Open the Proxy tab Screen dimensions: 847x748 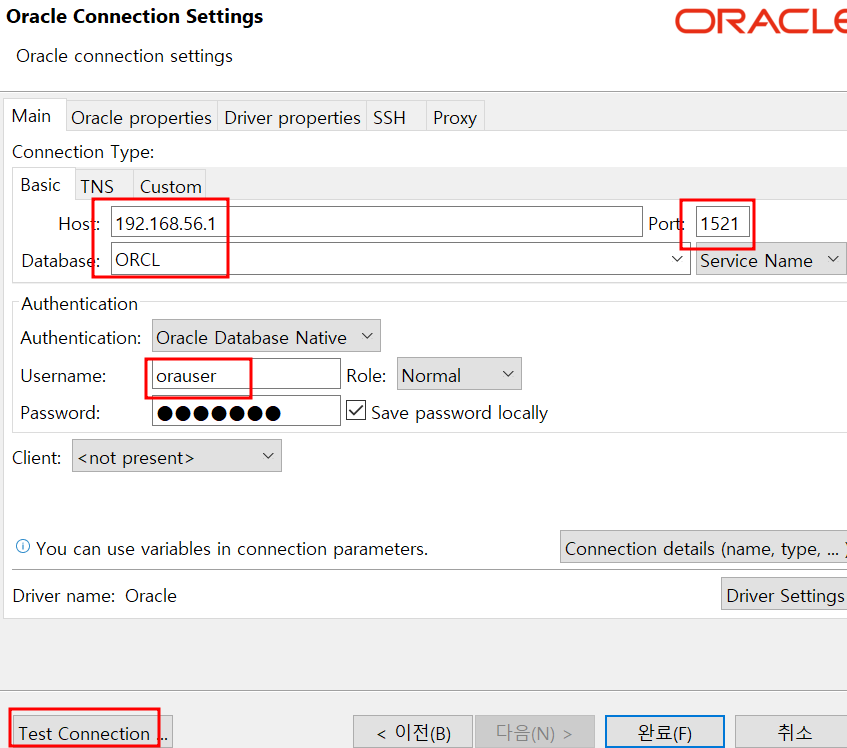pyautogui.click(x=455, y=117)
